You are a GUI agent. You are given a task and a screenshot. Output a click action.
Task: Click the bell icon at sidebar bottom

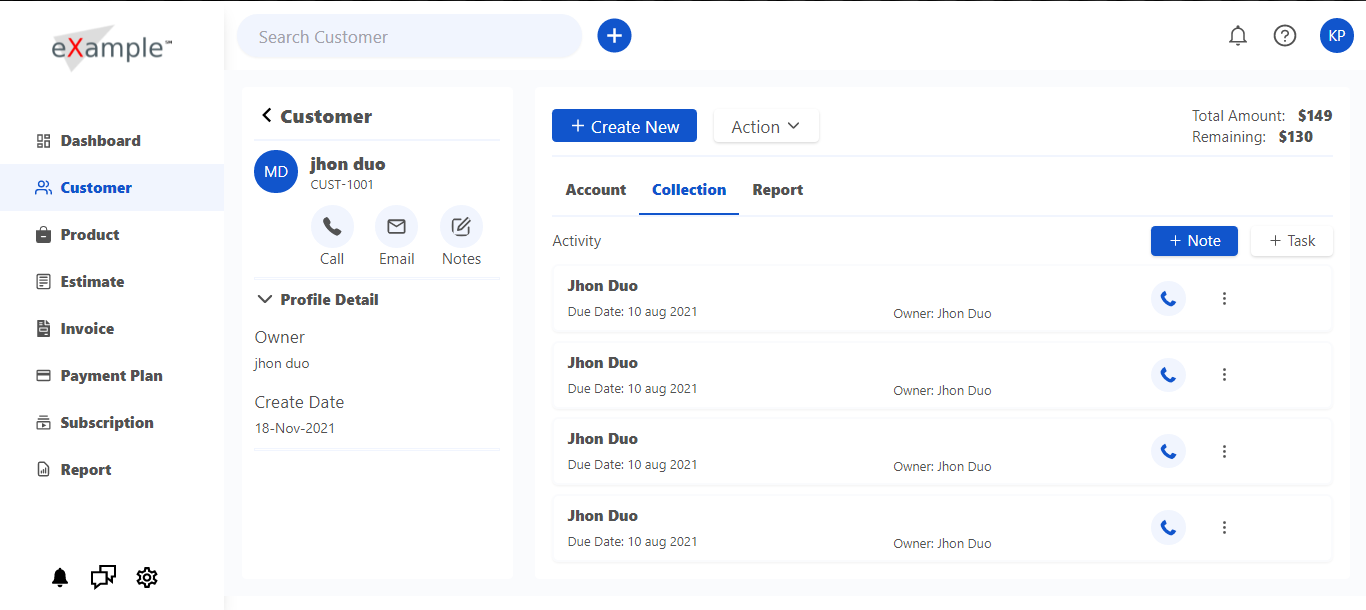[60, 578]
